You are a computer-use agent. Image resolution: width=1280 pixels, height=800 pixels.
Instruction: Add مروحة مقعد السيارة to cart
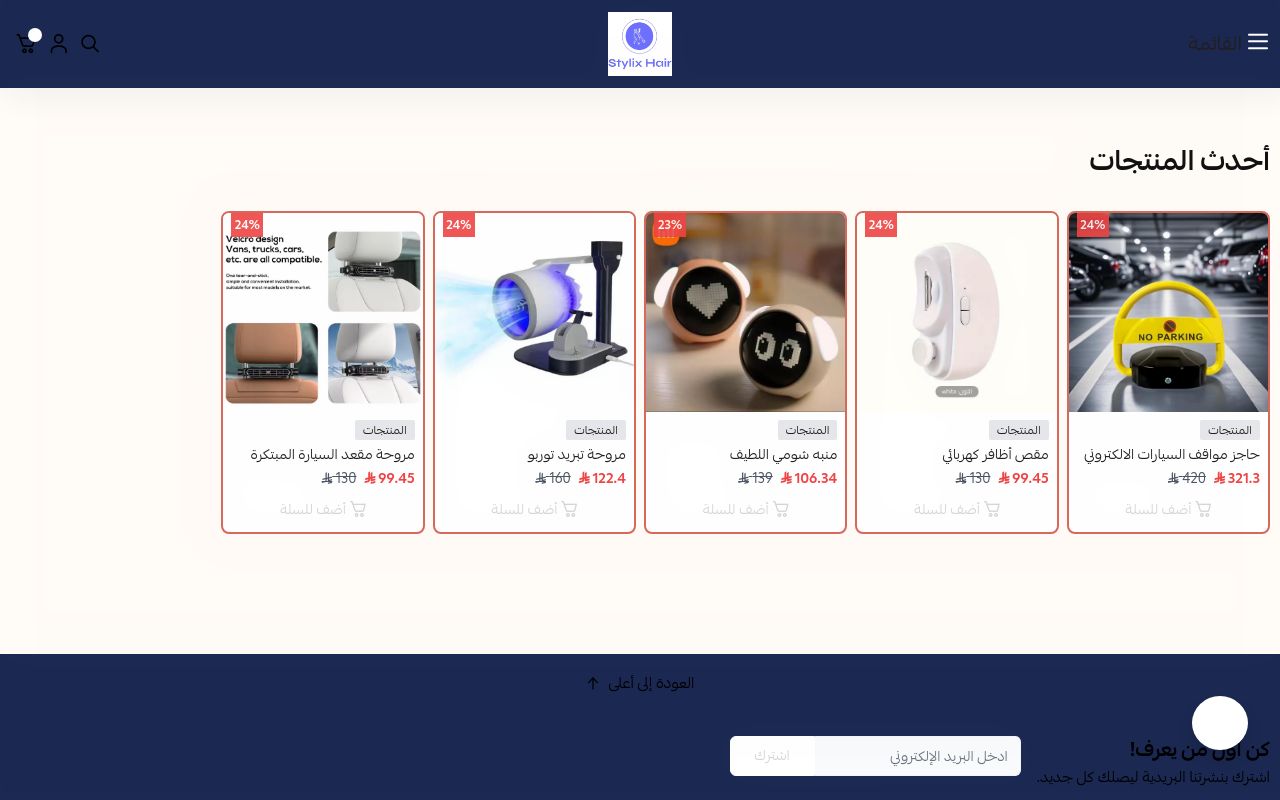point(323,509)
